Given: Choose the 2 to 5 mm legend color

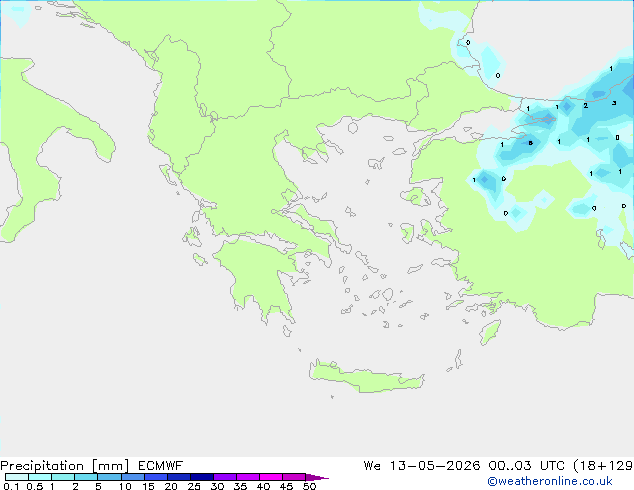Looking at the screenshot, I should pyautogui.click(x=86, y=477).
